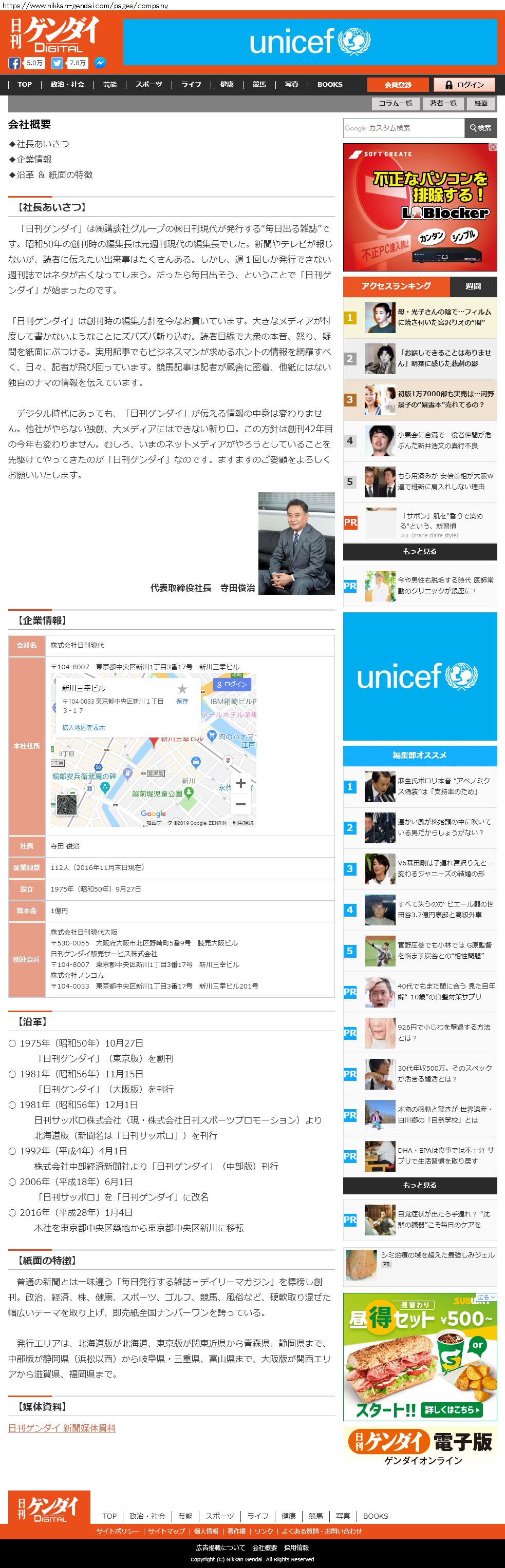
Task: Click the president 寺田俊治 portrait photo
Action: (x=296, y=544)
